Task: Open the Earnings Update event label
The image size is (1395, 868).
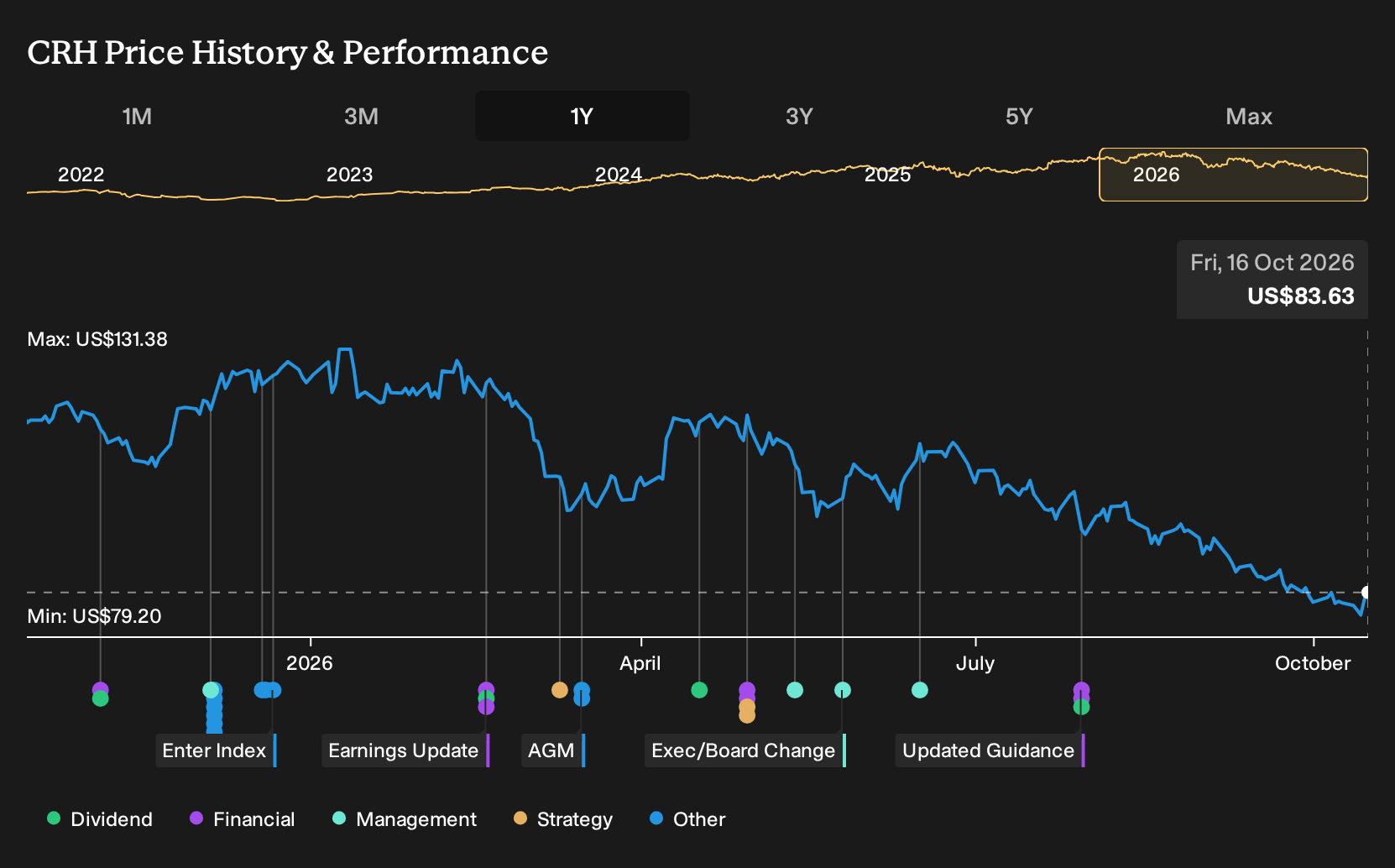Action: [405, 750]
